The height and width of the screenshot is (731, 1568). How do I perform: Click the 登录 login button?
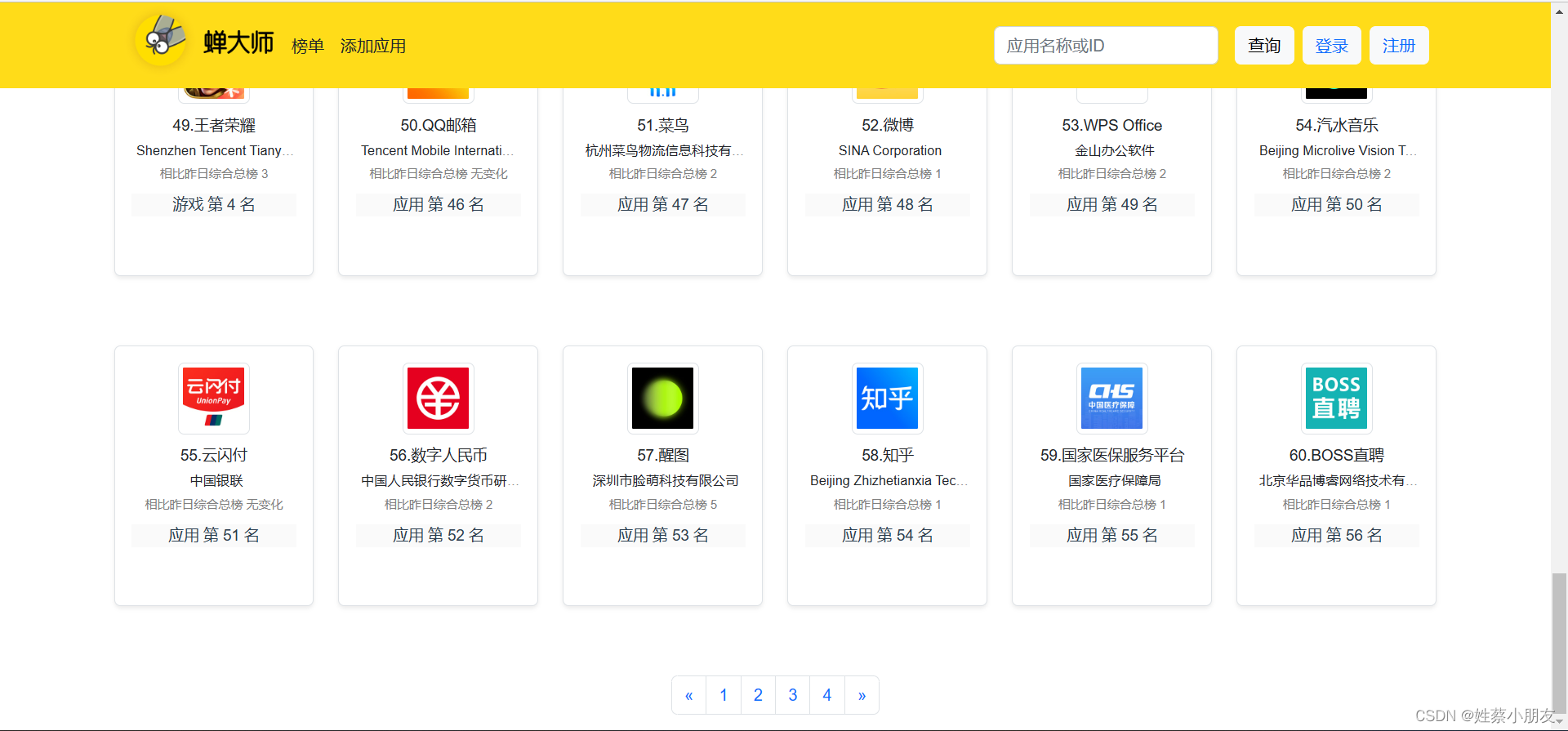click(1332, 45)
